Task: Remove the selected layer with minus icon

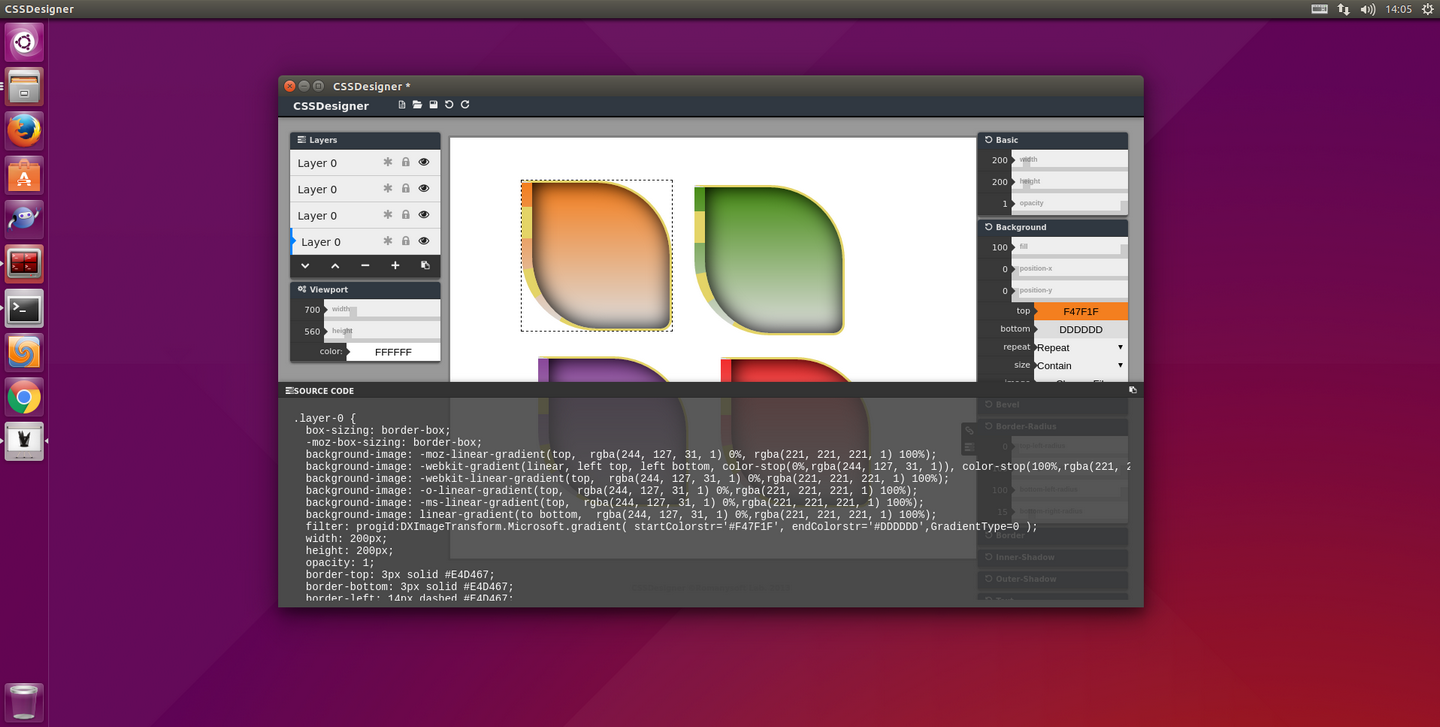Action: coord(365,266)
